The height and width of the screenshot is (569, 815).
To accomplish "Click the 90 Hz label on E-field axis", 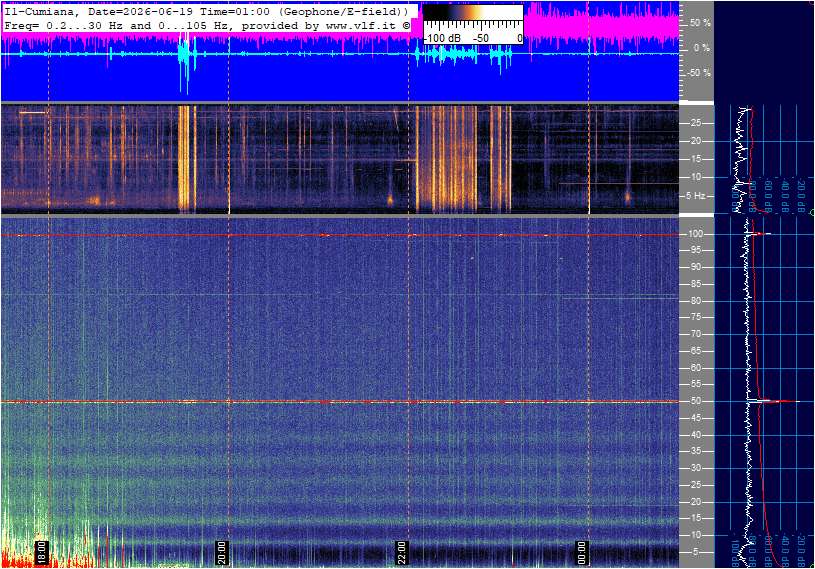I will (695, 267).
